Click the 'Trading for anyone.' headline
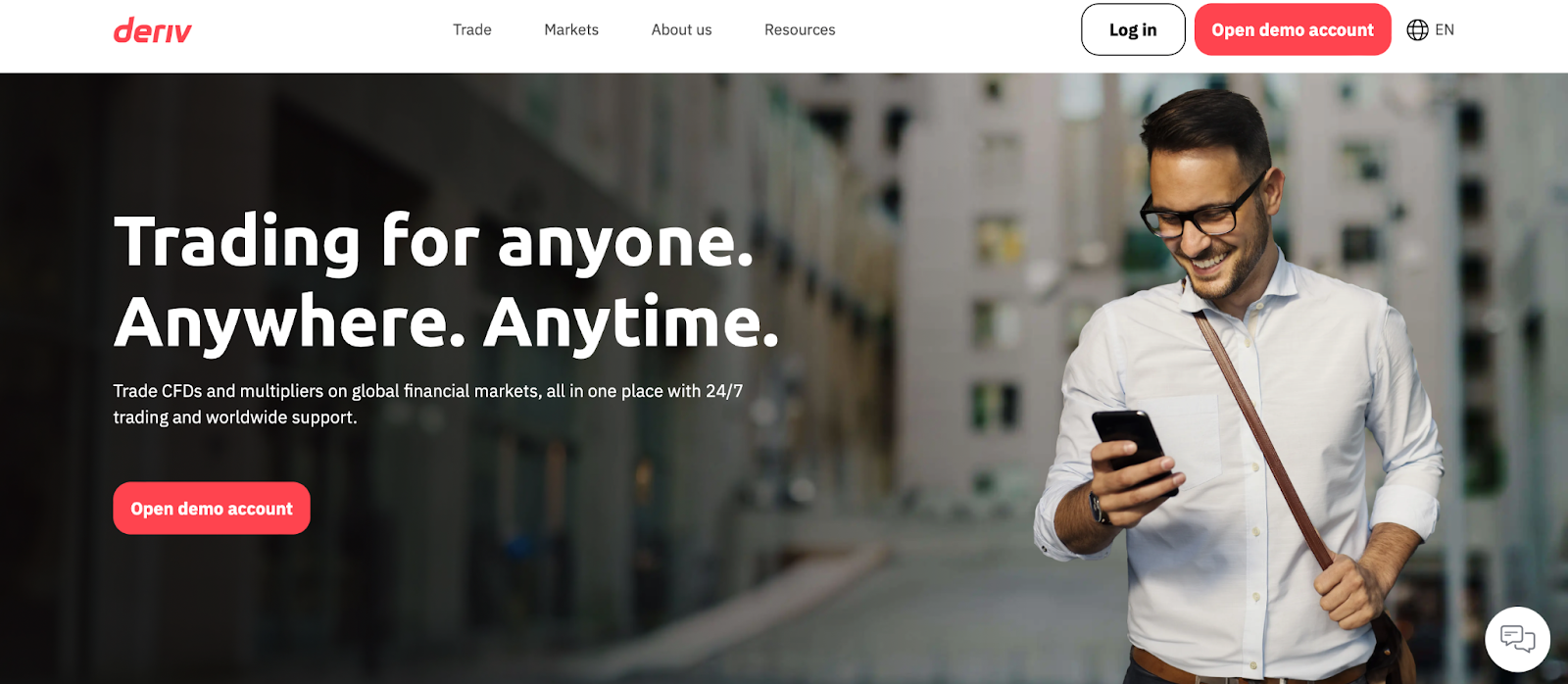Screen dimensions: 1568x684 [x=434, y=243]
